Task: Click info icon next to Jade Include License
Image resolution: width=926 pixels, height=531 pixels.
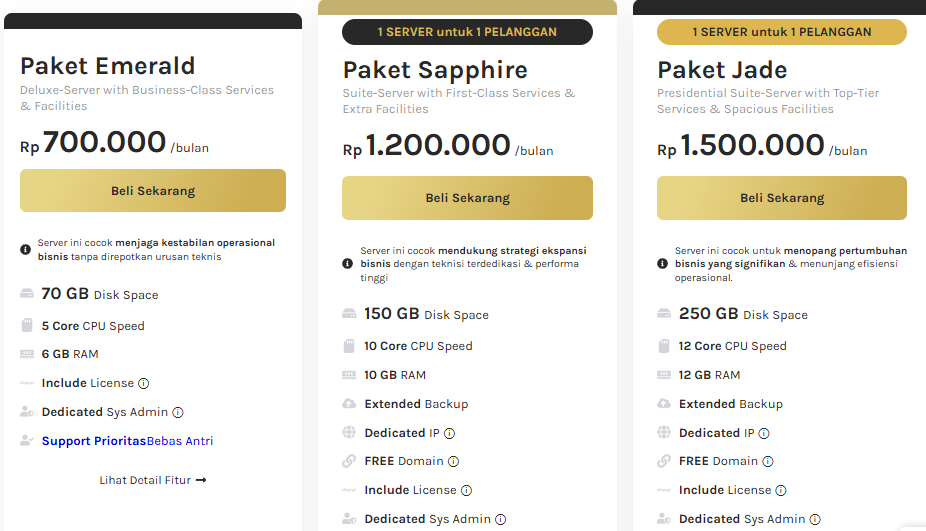Action: coord(781,491)
